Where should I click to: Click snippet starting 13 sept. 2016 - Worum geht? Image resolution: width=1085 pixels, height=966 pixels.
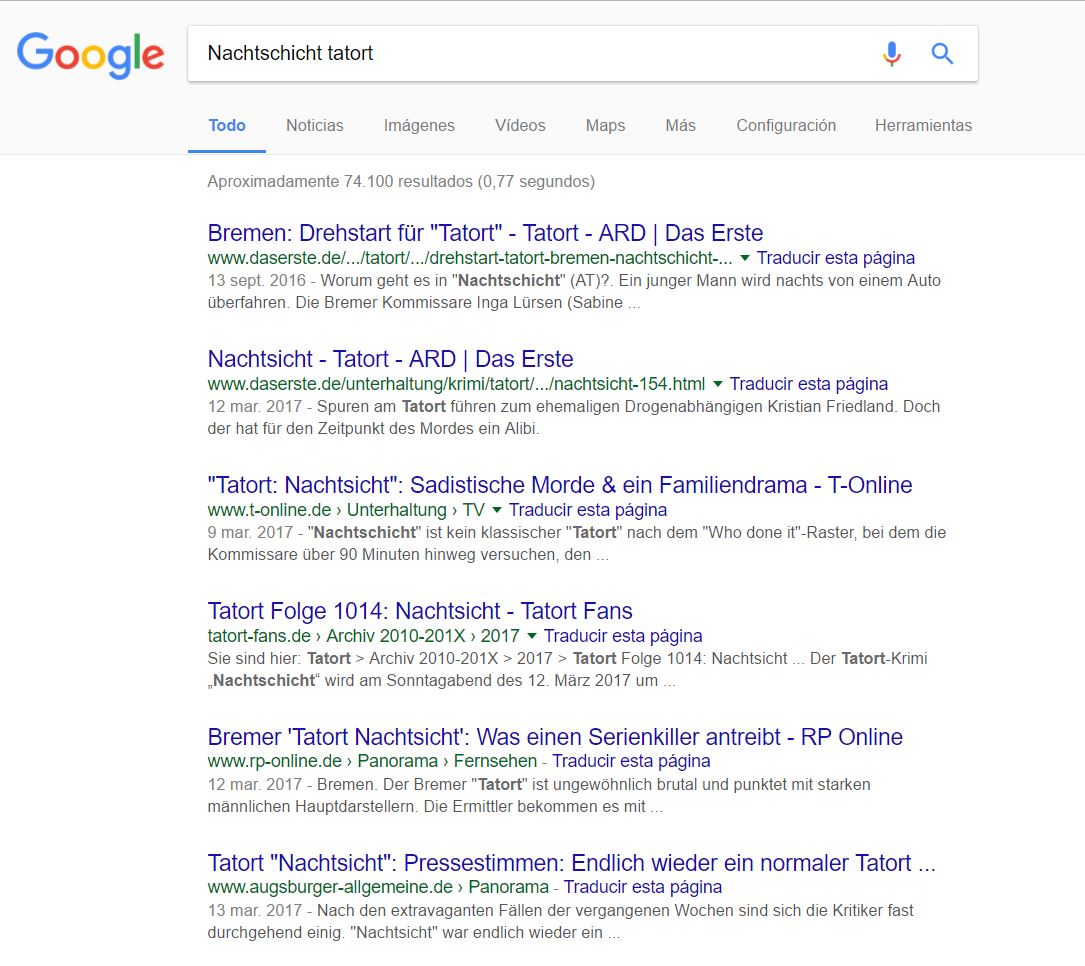click(574, 292)
